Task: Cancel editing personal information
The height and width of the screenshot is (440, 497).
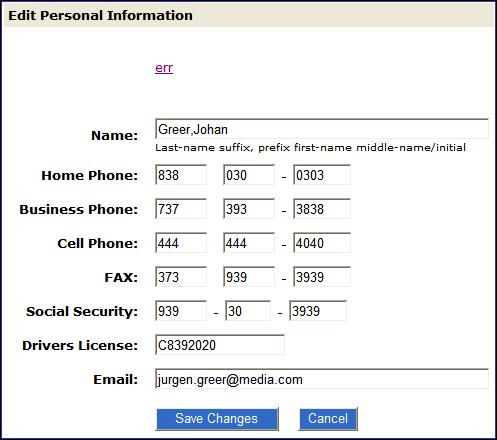Action: 328,419
